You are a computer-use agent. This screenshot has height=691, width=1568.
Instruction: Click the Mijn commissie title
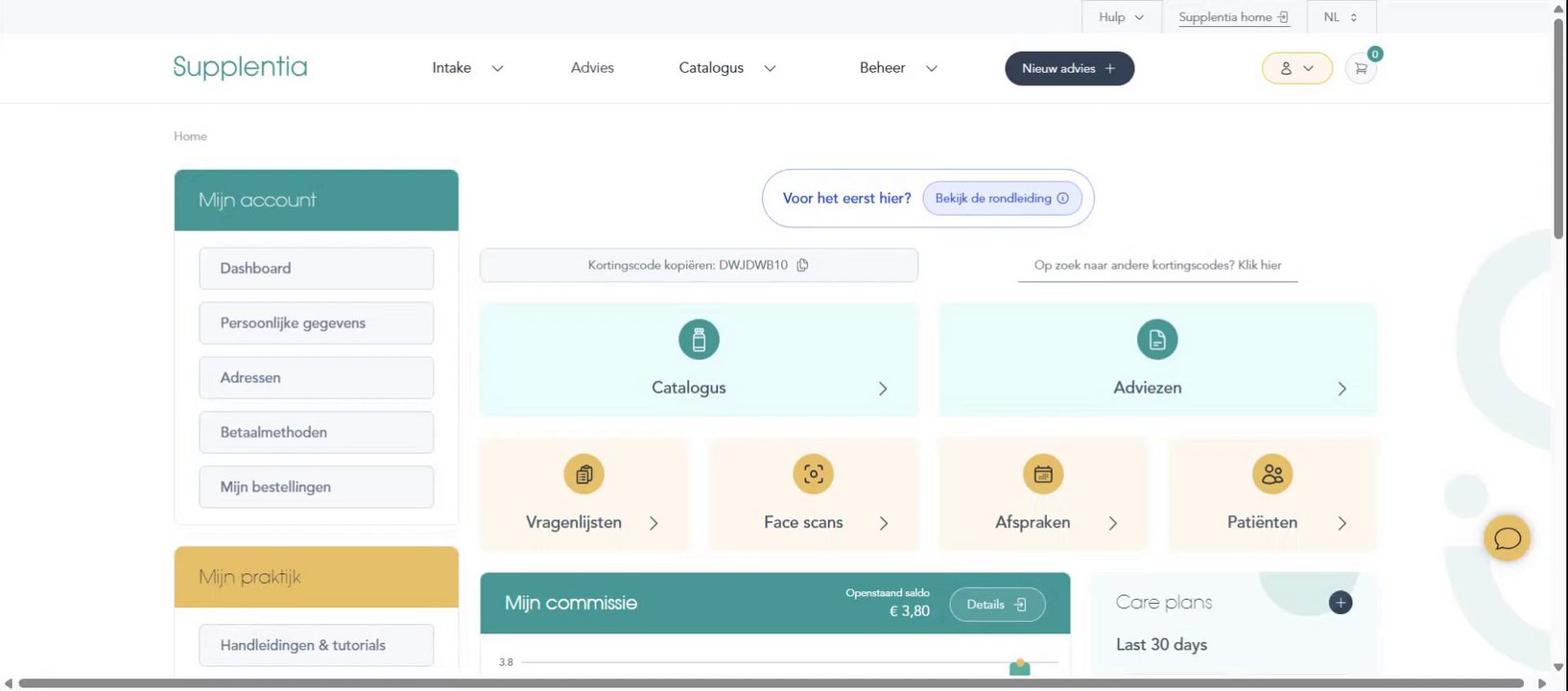[571, 603]
